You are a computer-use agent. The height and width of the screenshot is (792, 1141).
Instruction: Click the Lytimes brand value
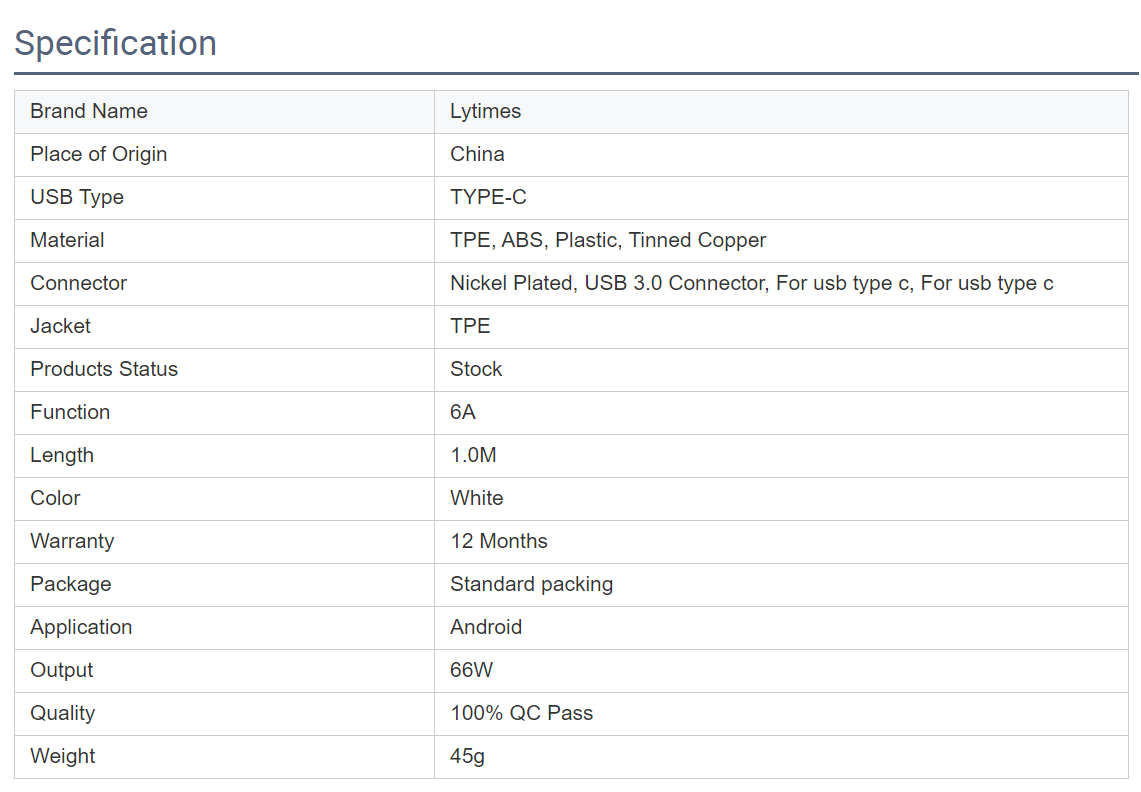(x=485, y=112)
